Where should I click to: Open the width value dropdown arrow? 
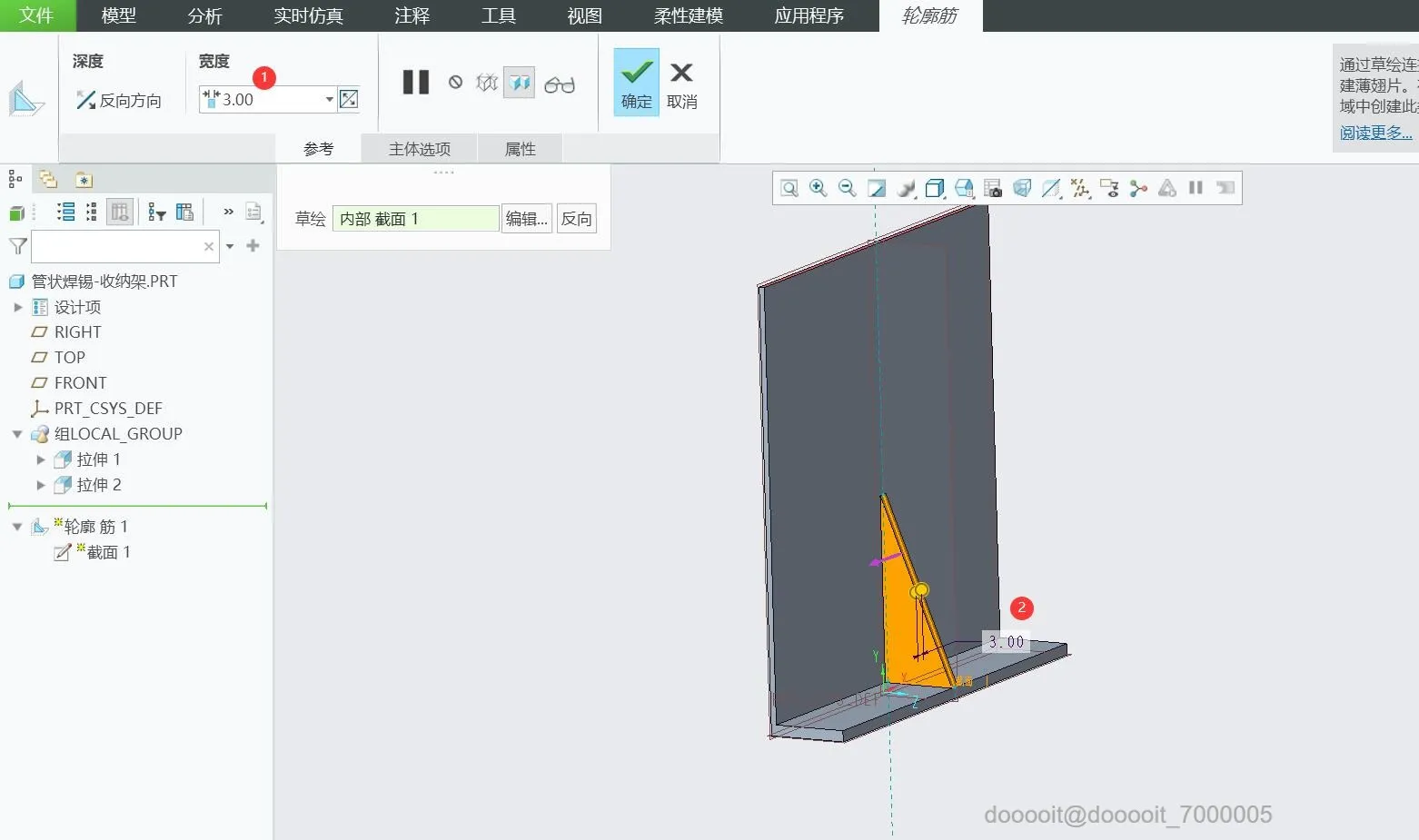(x=329, y=99)
